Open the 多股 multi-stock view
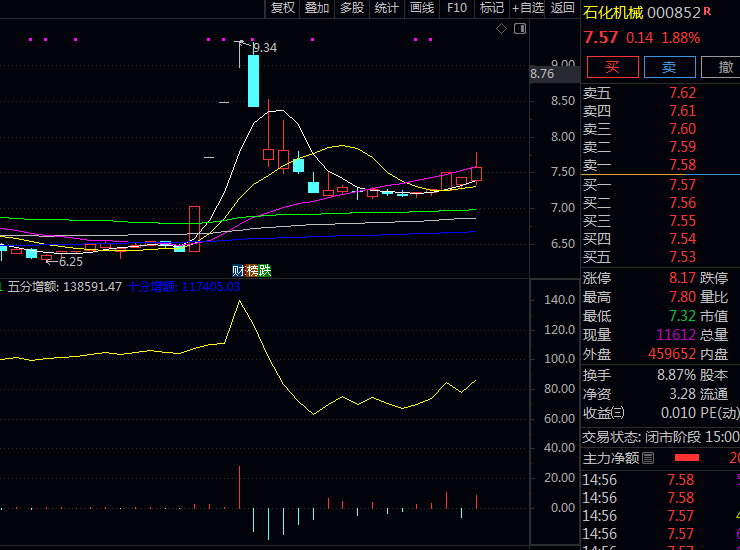The height and width of the screenshot is (550, 740). (x=352, y=8)
